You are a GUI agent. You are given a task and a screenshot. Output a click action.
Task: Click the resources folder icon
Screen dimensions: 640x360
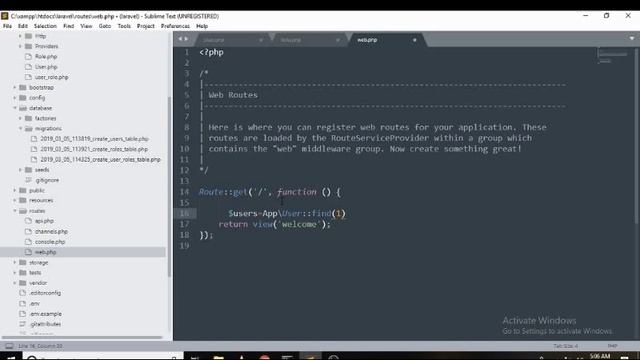coord(23,200)
